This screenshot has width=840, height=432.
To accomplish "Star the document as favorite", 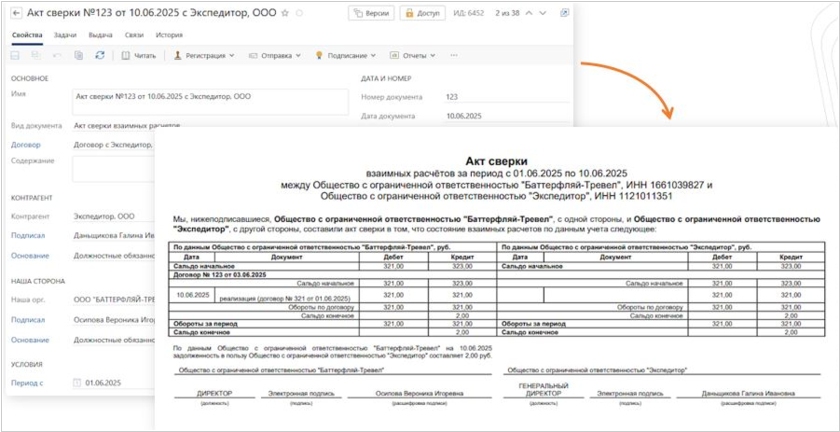I will pos(285,13).
